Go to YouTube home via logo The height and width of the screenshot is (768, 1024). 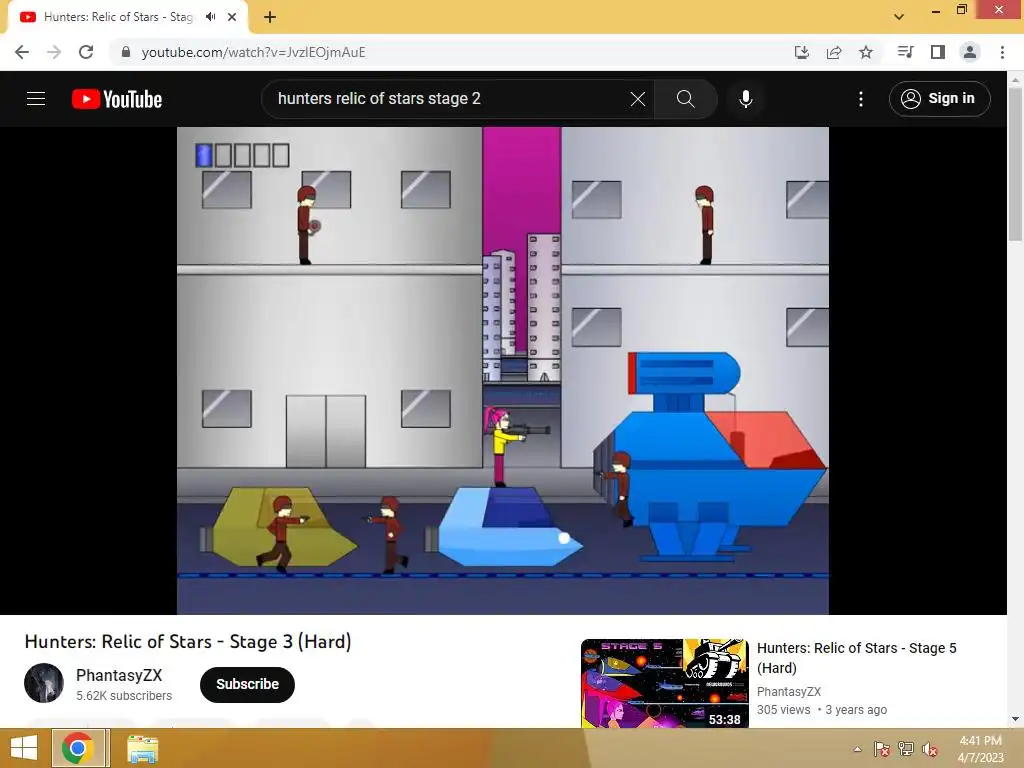117,99
